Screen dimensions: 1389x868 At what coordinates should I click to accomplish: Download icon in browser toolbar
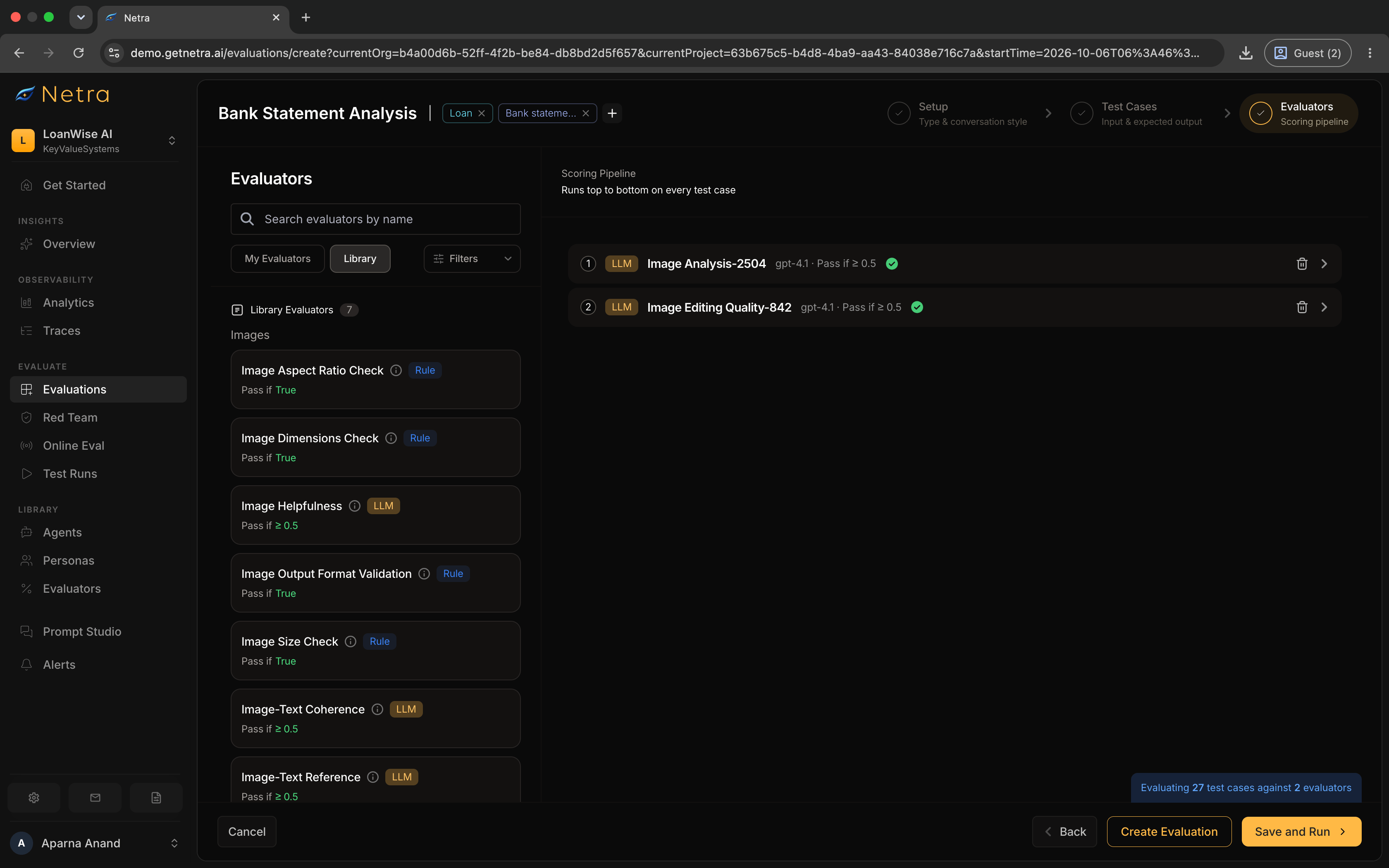tap(1246, 53)
